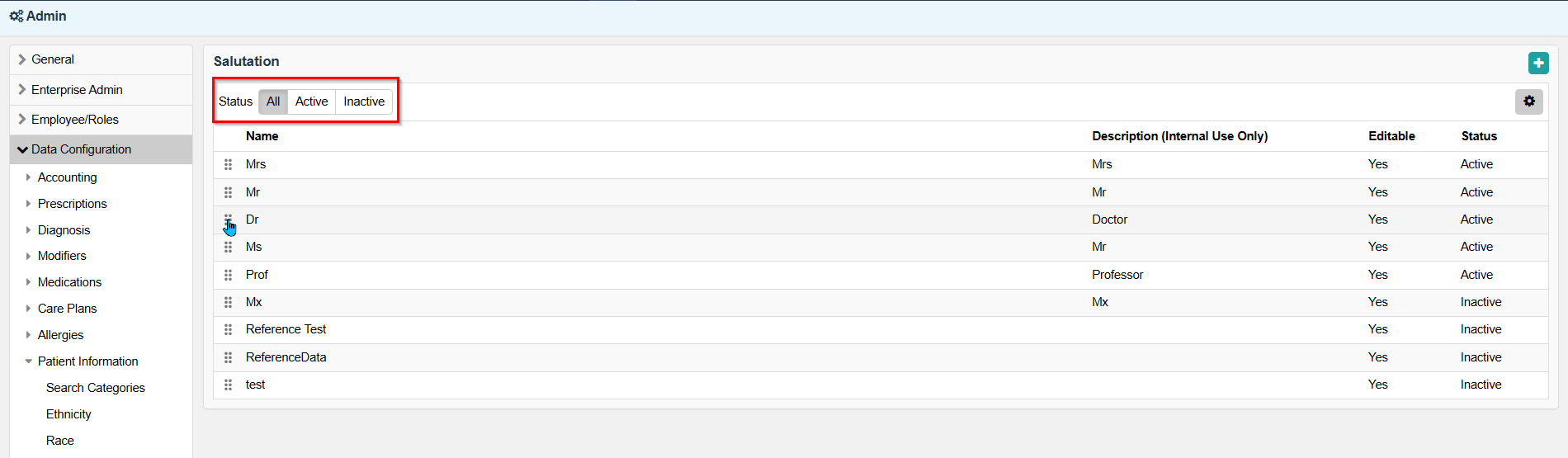Open the table settings gear icon

click(1528, 102)
